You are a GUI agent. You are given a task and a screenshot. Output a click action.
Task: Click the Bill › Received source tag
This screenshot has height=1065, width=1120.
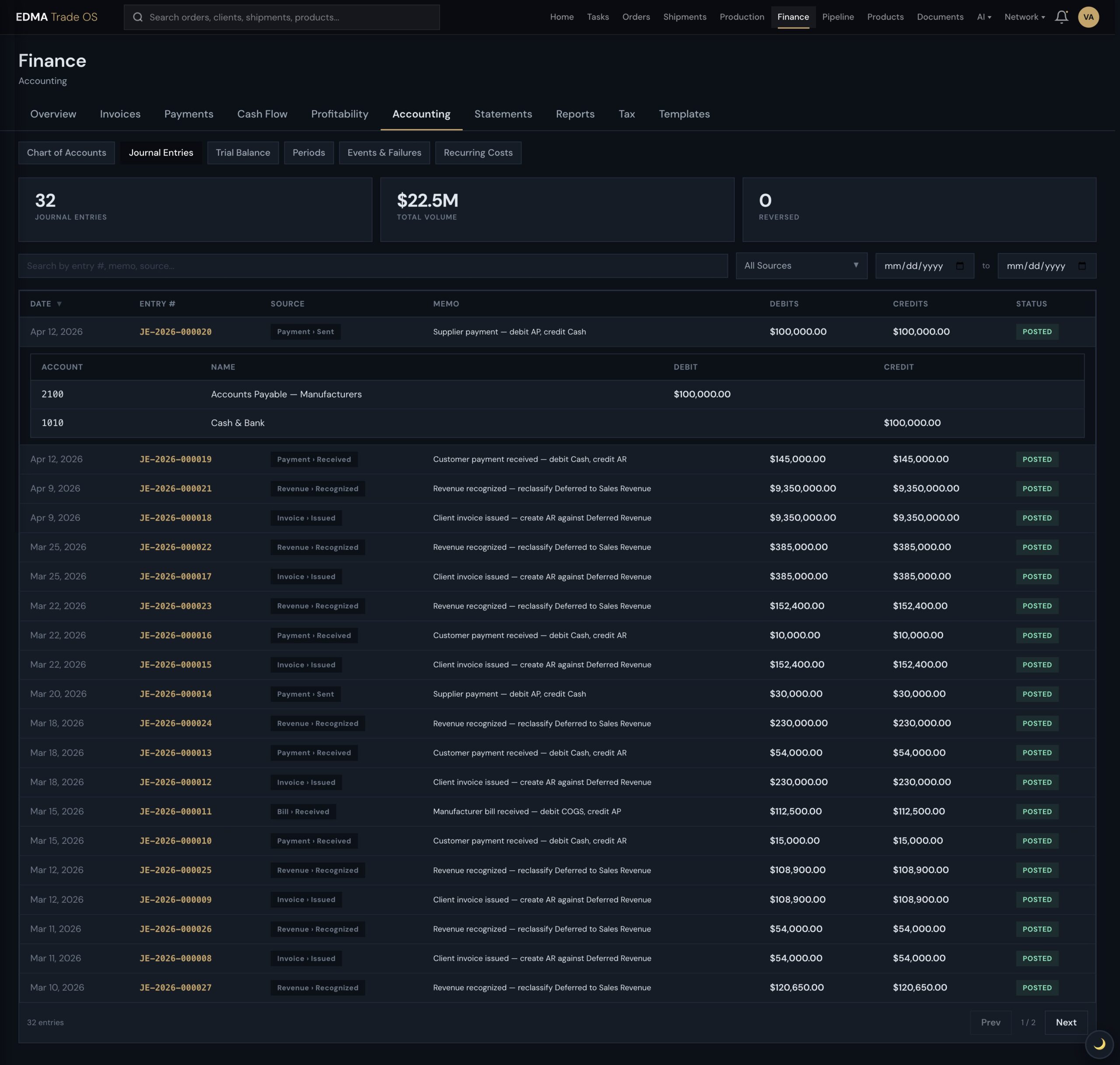[303, 811]
